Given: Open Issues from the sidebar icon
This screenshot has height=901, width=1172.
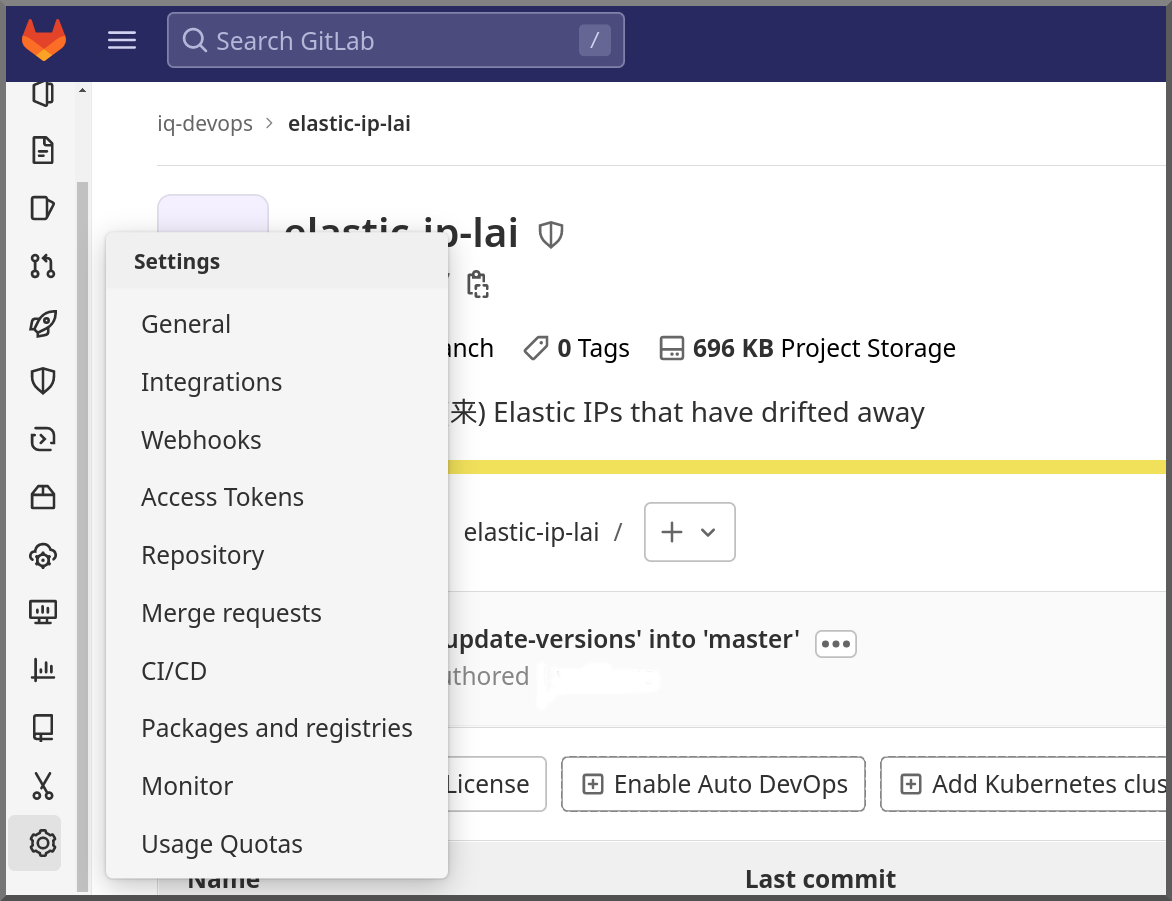Looking at the screenshot, I should point(43,208).
